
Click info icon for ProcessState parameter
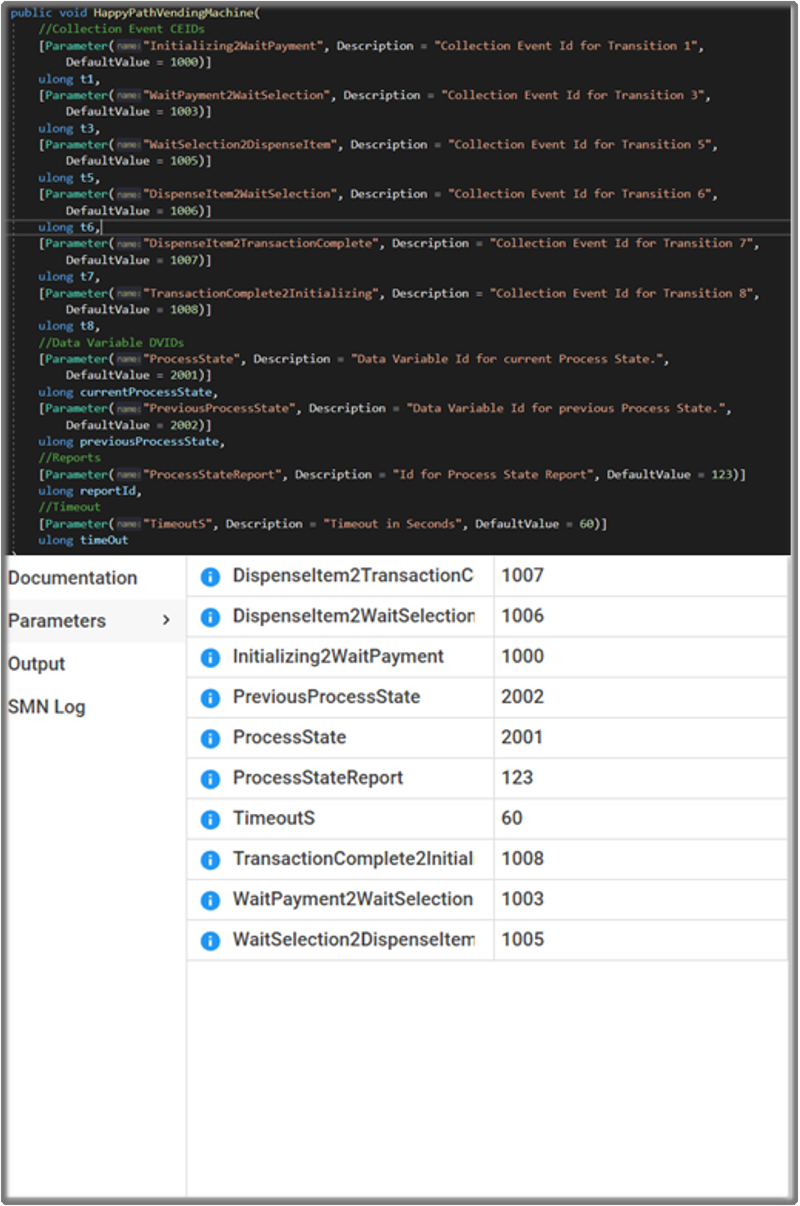[x=210, y=738]
